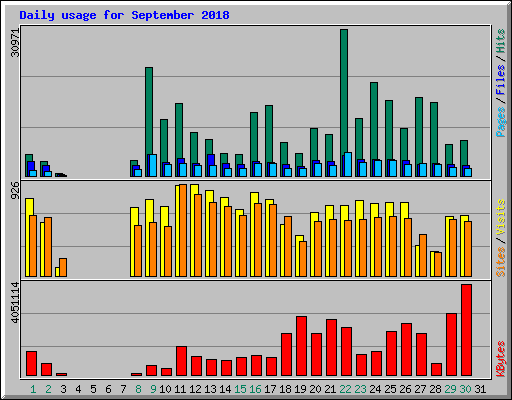Image resolution: width=512 pixels, height=400 pixels.
Task: Click the yellow 'Visits' legend label
Action: (x=501, y=217)
